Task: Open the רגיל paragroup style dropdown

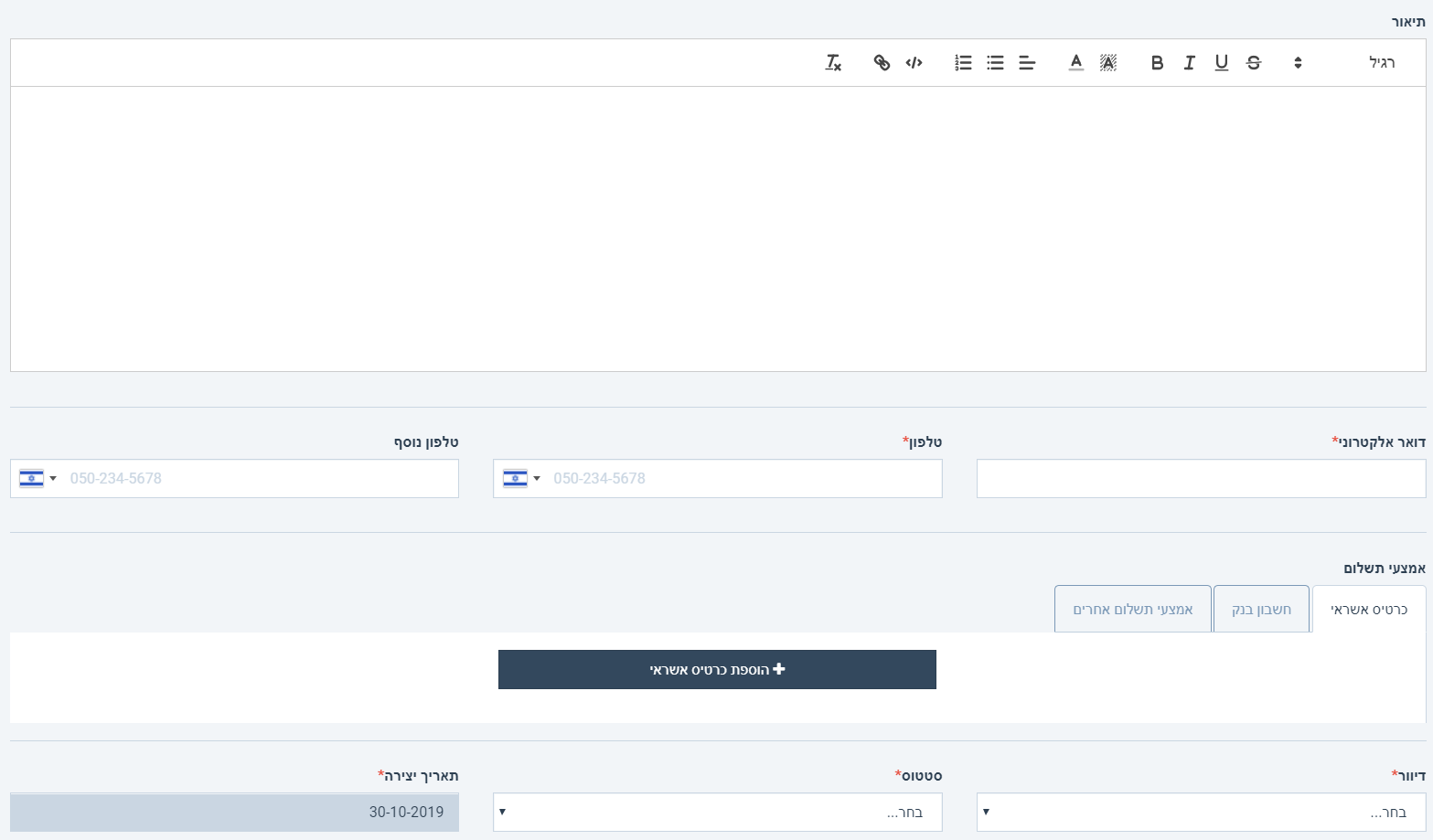Action: [1345, 63]
